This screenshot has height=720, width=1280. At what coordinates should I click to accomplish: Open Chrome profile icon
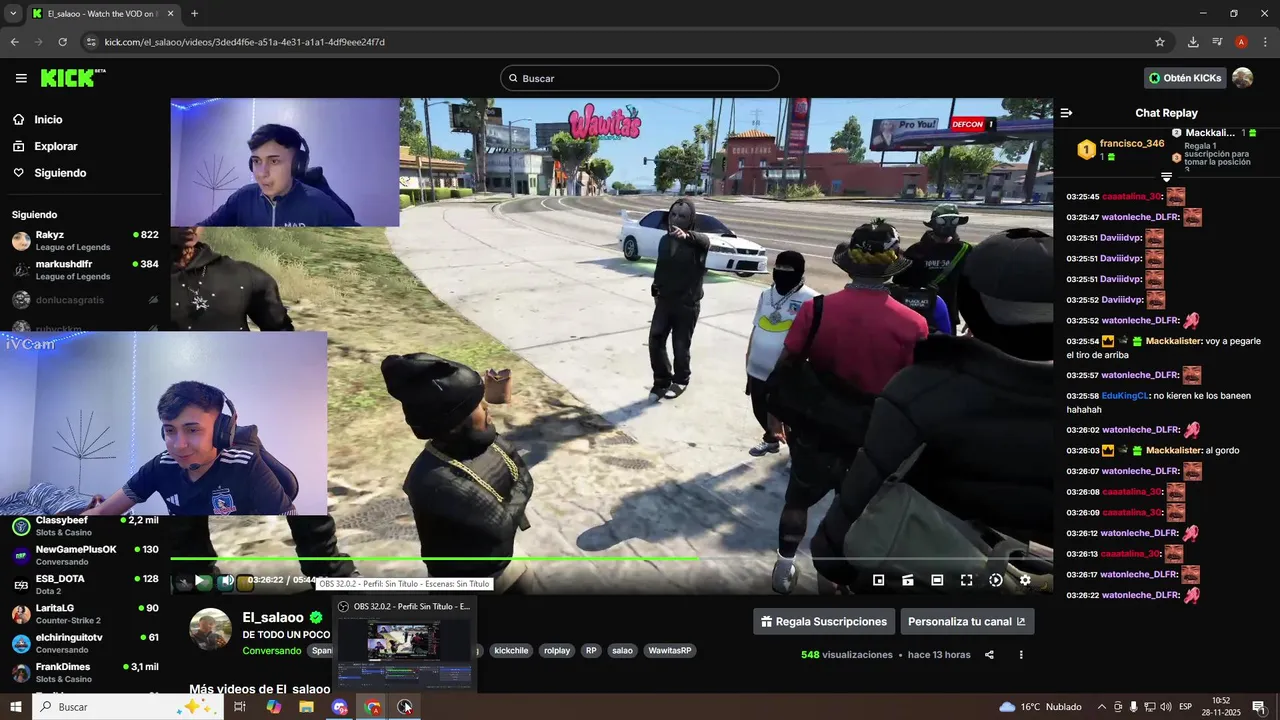1241,42
